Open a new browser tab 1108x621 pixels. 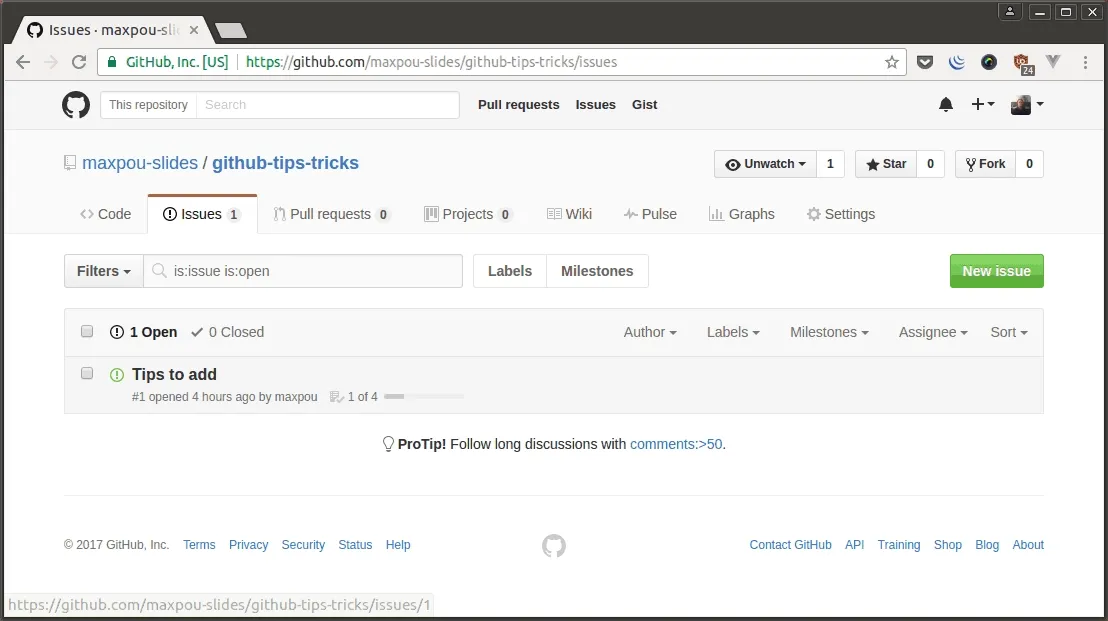click(x=230, y=30)
